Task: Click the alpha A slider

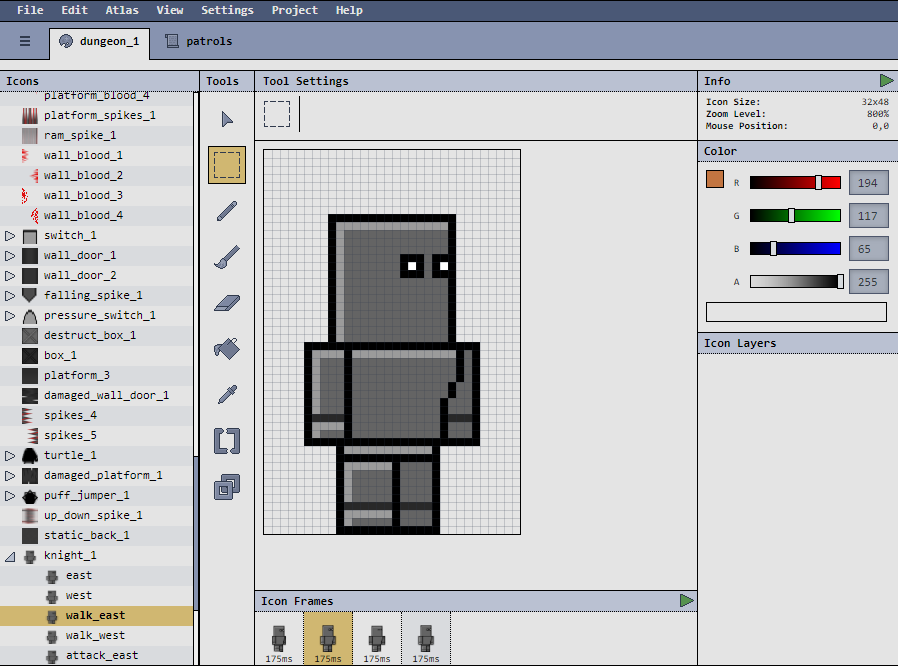Action: (797, 281)
